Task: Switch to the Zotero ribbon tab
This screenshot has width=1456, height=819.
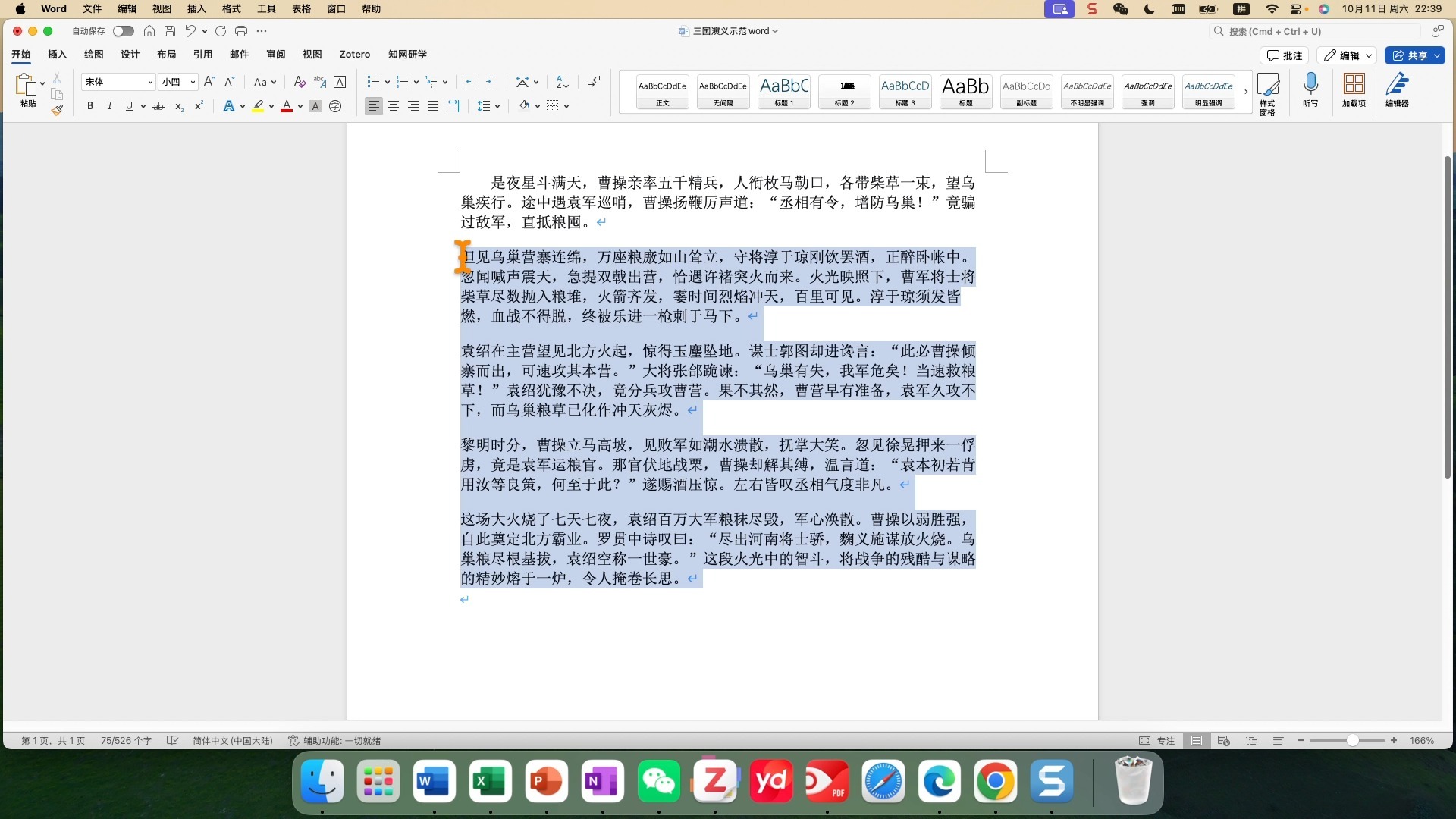Action: [354, 54]
